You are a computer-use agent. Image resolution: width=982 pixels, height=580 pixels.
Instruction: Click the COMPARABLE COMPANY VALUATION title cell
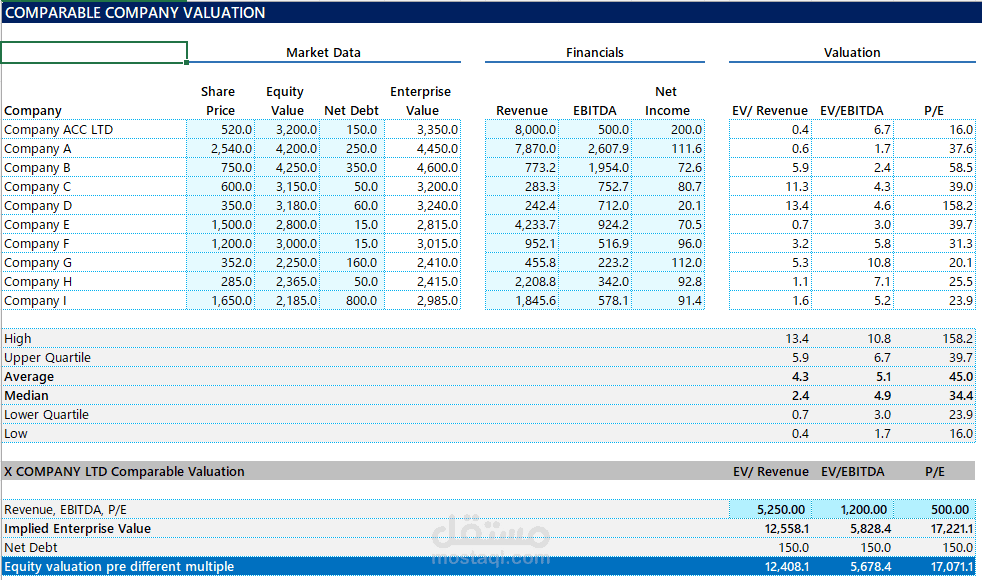[135, 13]
